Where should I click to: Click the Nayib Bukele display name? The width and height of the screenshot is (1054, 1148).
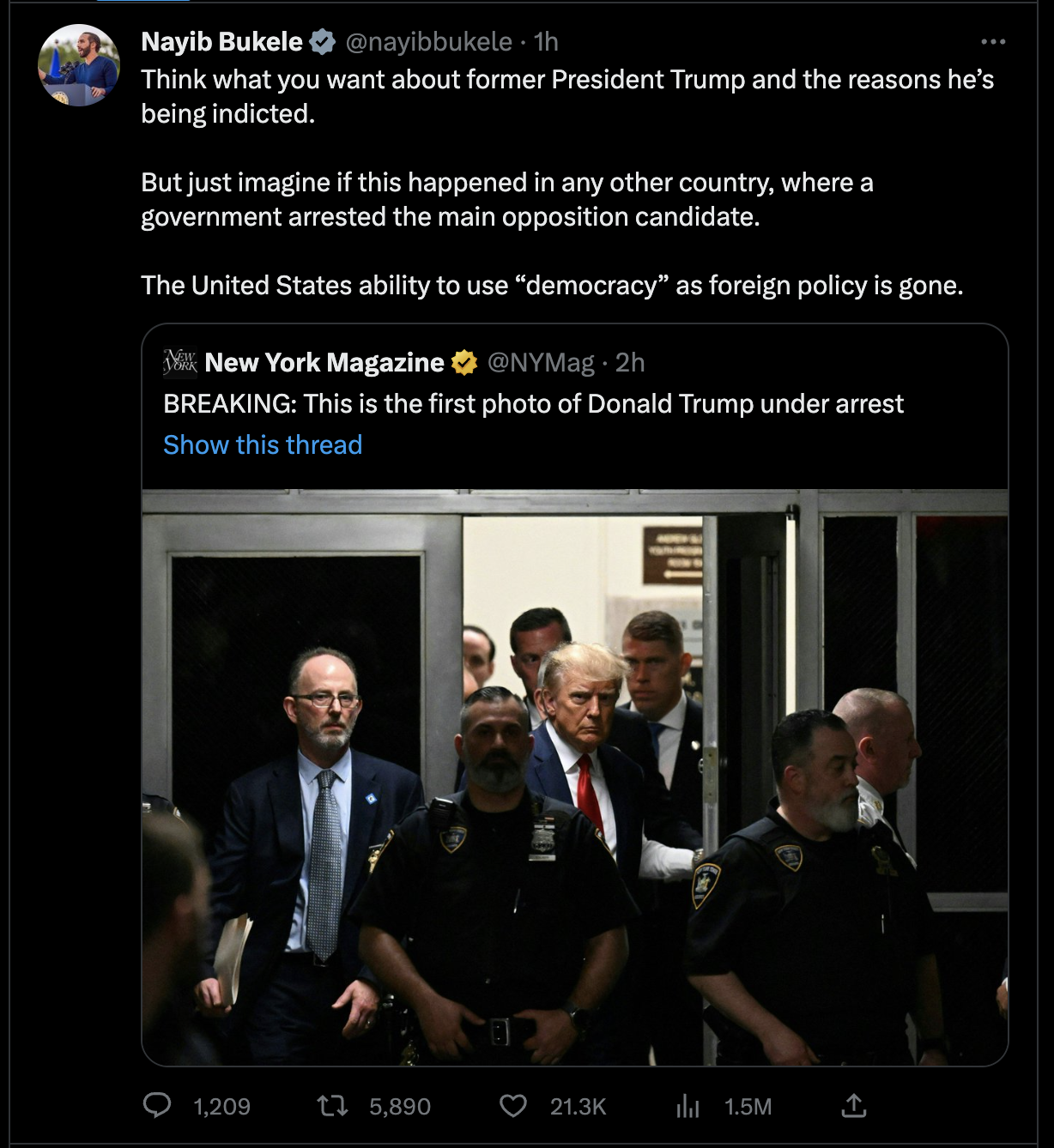(221, 41)
